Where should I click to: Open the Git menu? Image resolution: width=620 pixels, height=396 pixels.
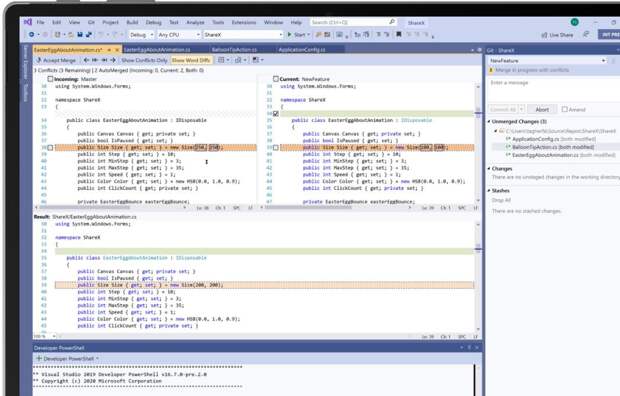coord(91,23)
